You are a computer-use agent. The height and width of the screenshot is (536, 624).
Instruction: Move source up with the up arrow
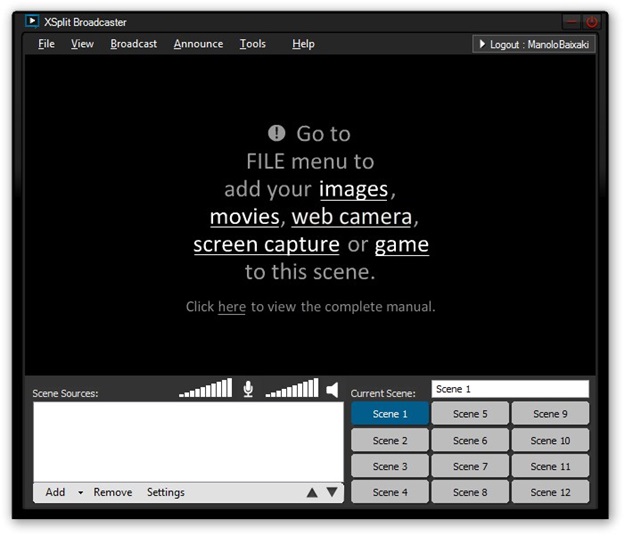(312, 493)
